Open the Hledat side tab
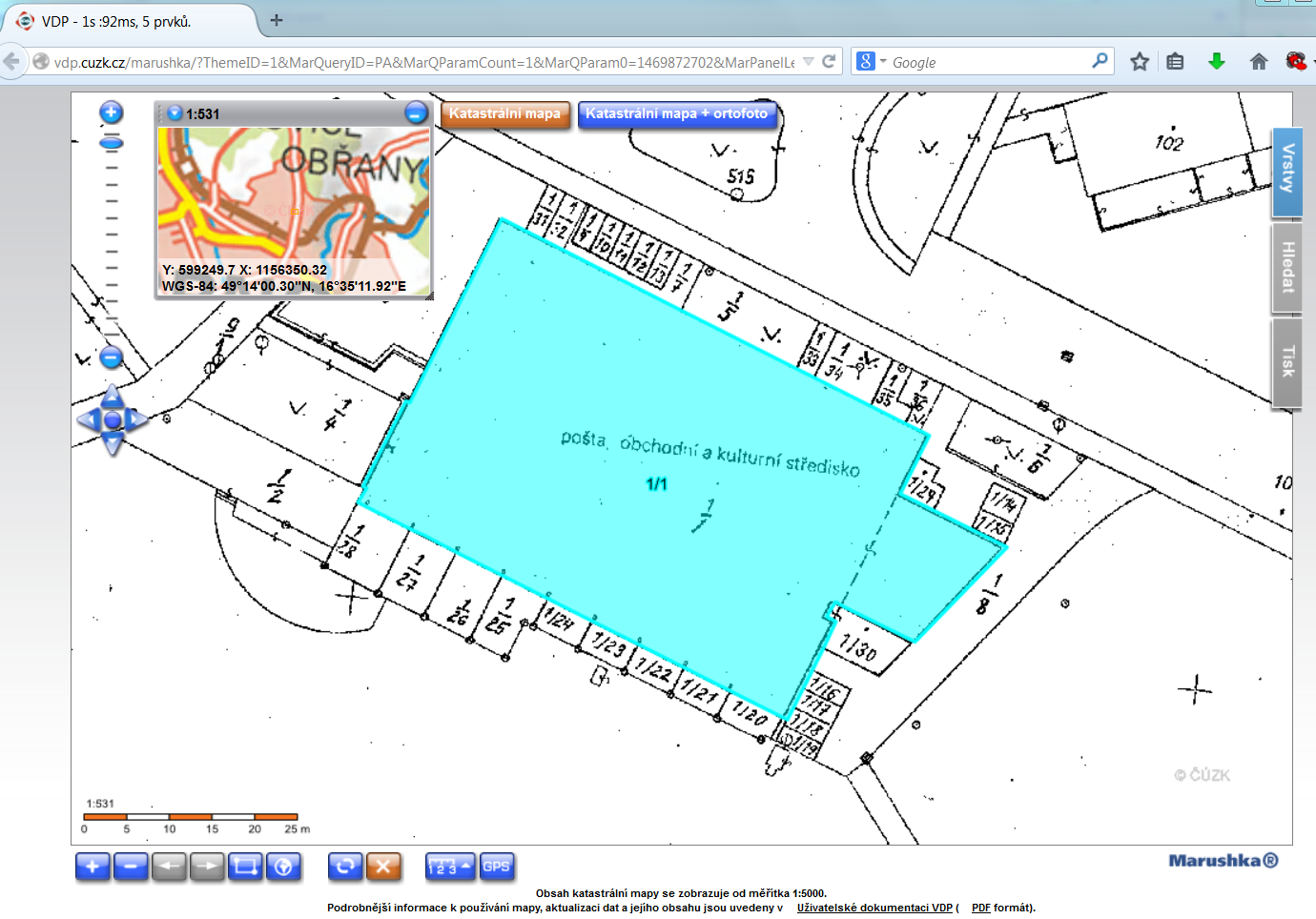1316x919 pixels. click(x=1287, y=267)
